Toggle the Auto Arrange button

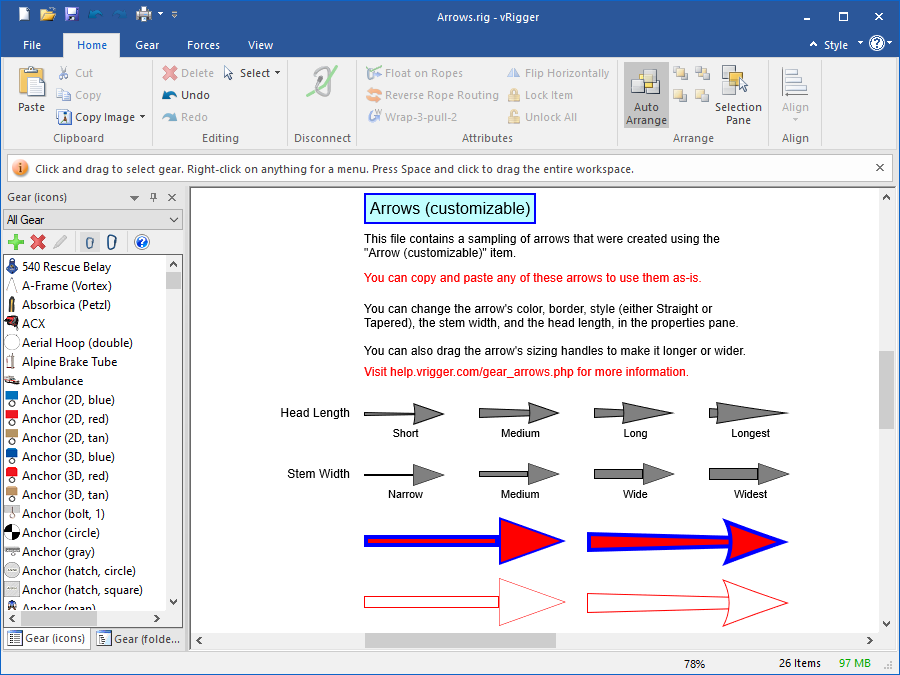(646, 96)
